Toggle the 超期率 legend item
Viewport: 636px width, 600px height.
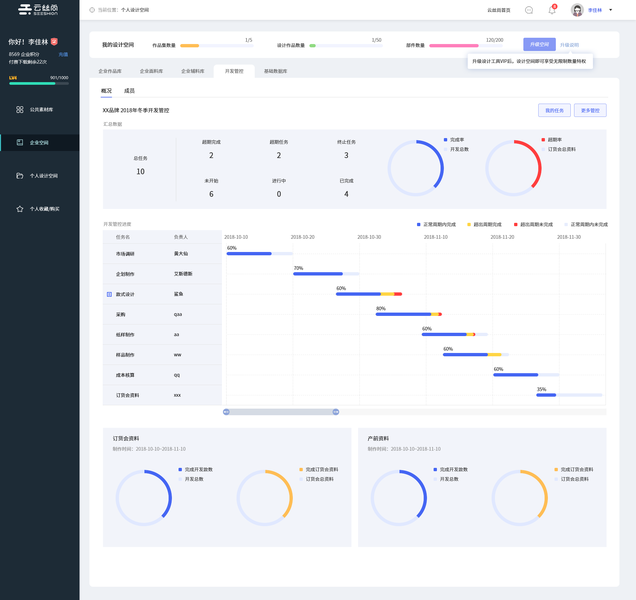pos(552,140)
